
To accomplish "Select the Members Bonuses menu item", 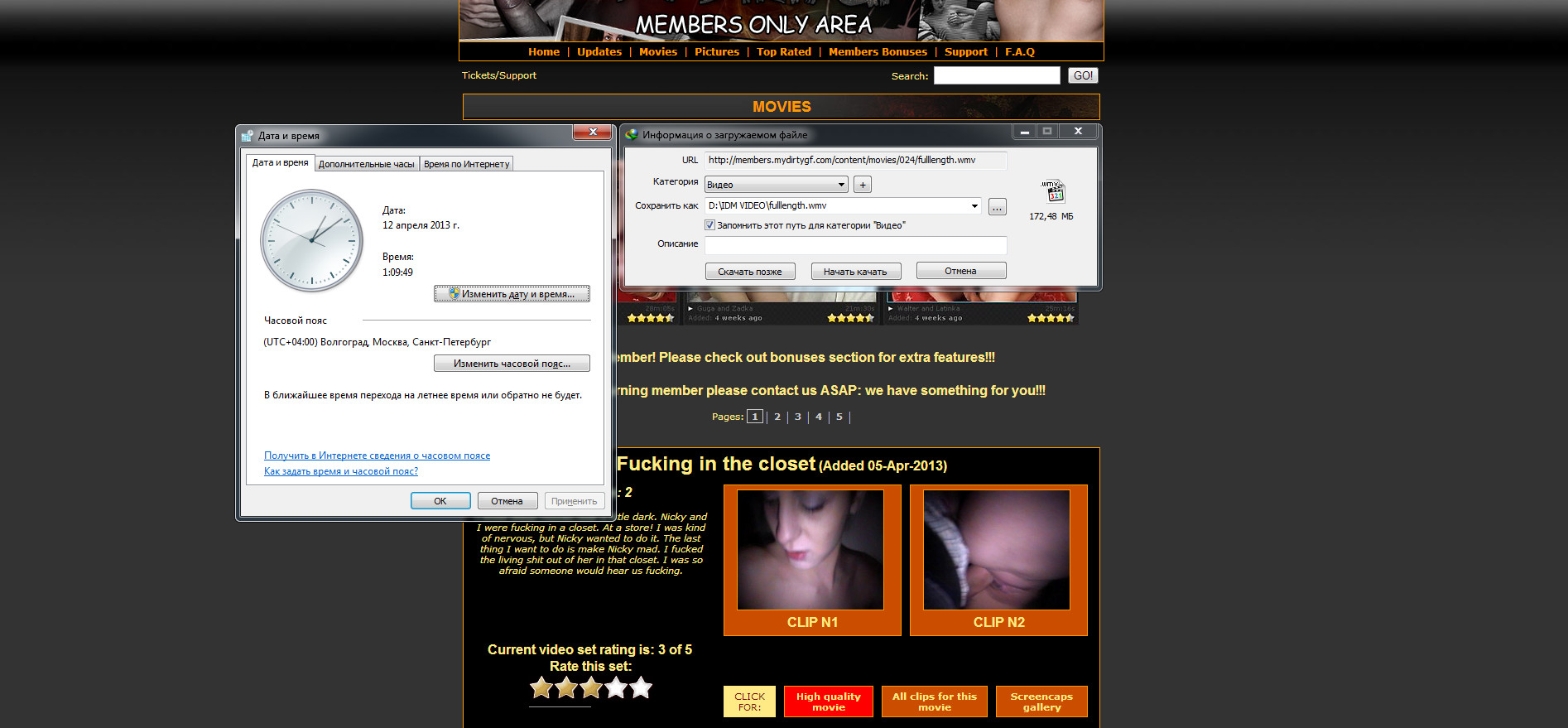I will (x=878, y=51).
